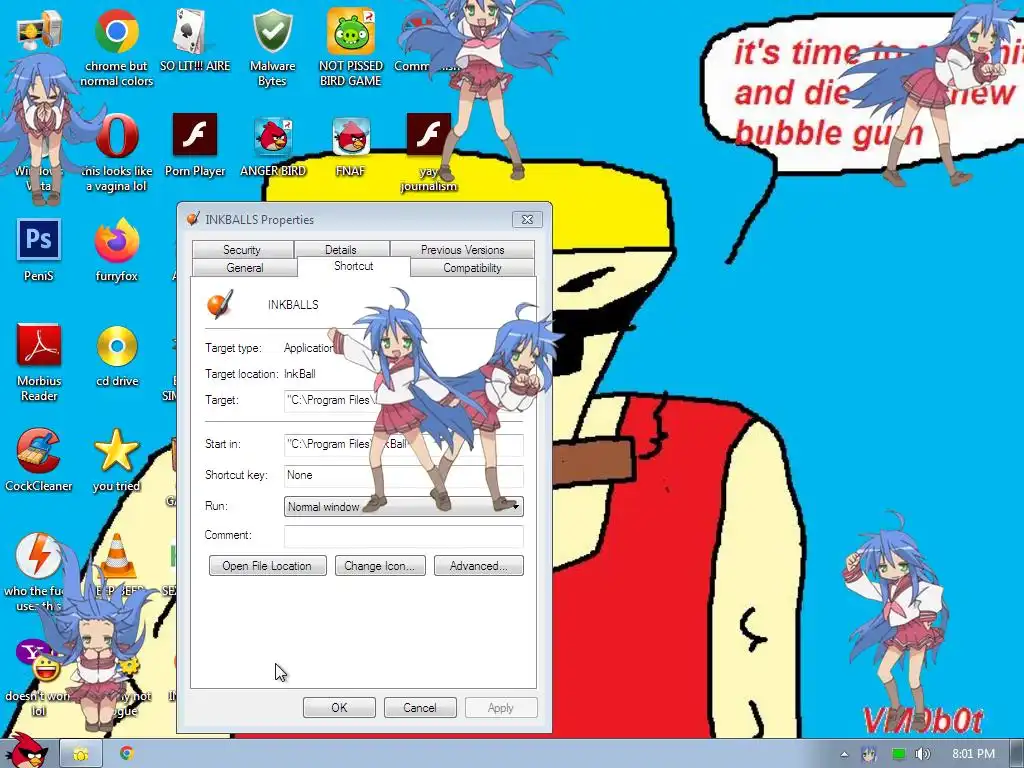Click the volume speaker tray icon
Screen dimensions: 1024x768
click(x=922, y=754)
